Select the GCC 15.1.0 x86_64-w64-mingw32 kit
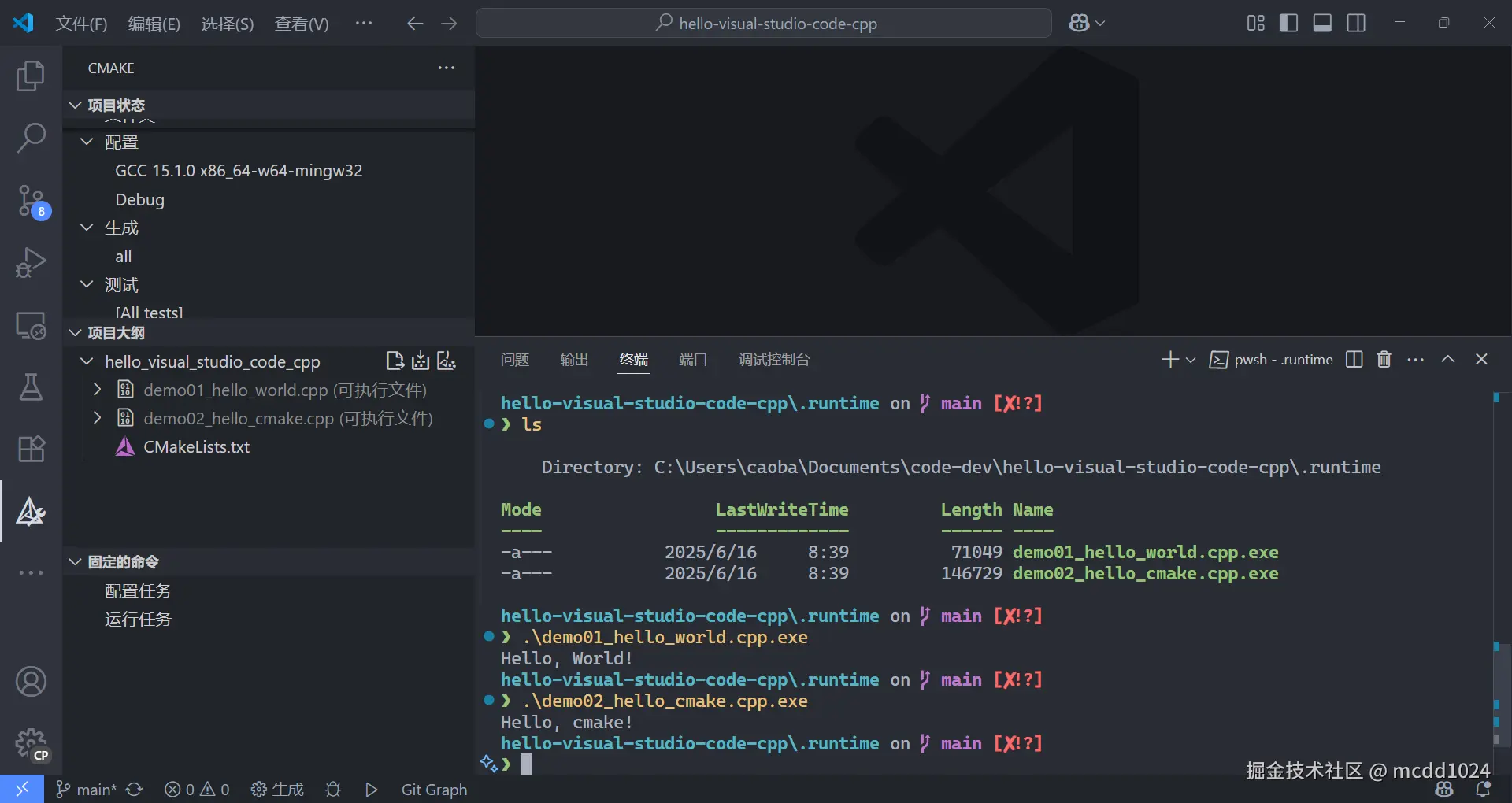The image size is (1512, 803). tap(239, 171)
